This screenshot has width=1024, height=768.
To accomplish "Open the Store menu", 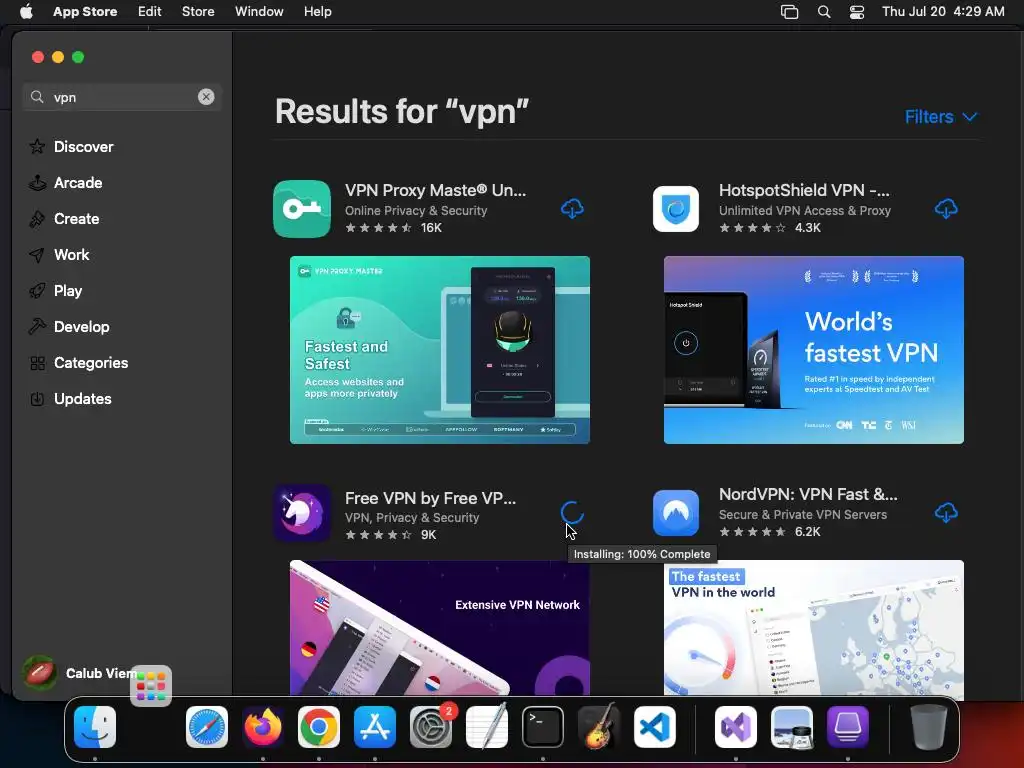I will (x=198, y=12).
